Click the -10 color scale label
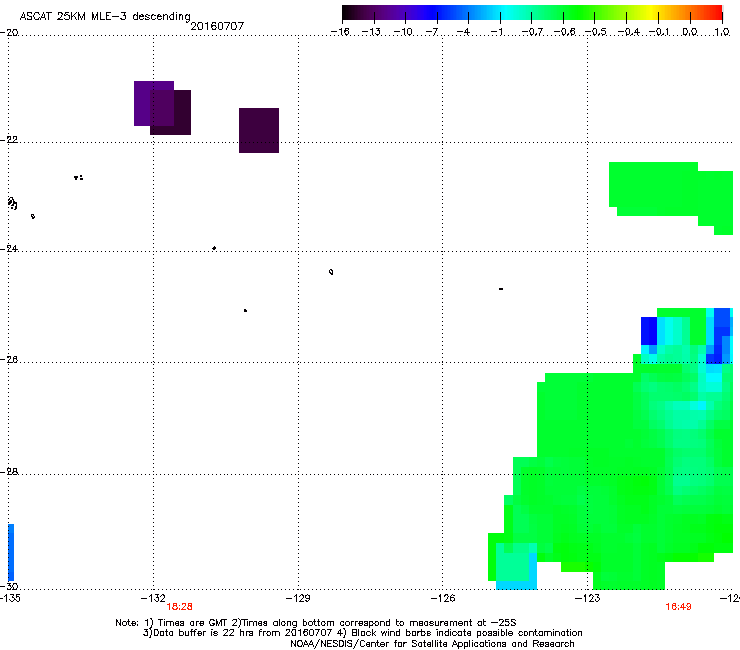Screen dimensions: 740x650 tap(403, 32)
